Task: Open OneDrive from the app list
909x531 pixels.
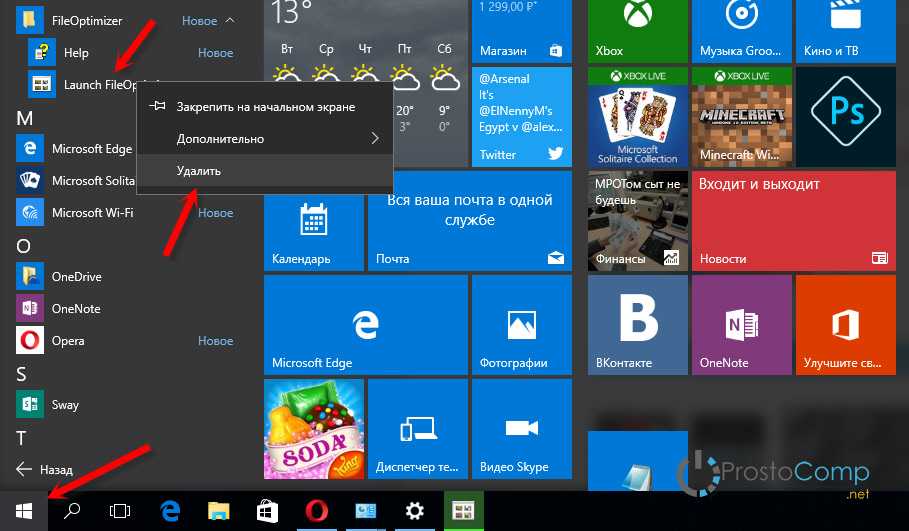Action: 76,277
